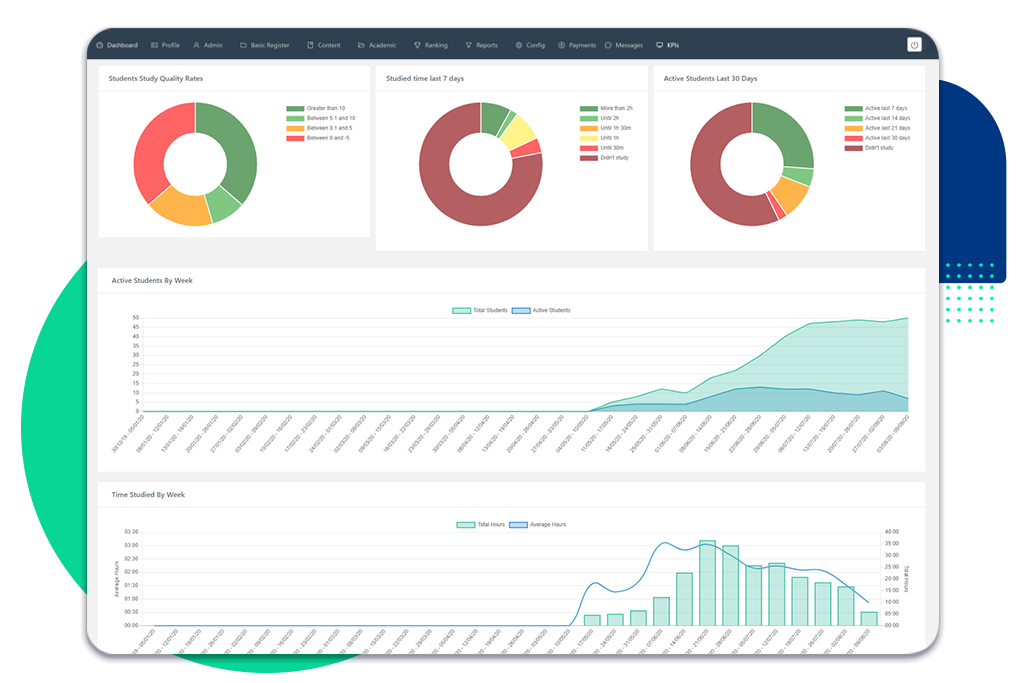Toggle the 'Didn't study' legend in Studied time chart

pos(605,157)
